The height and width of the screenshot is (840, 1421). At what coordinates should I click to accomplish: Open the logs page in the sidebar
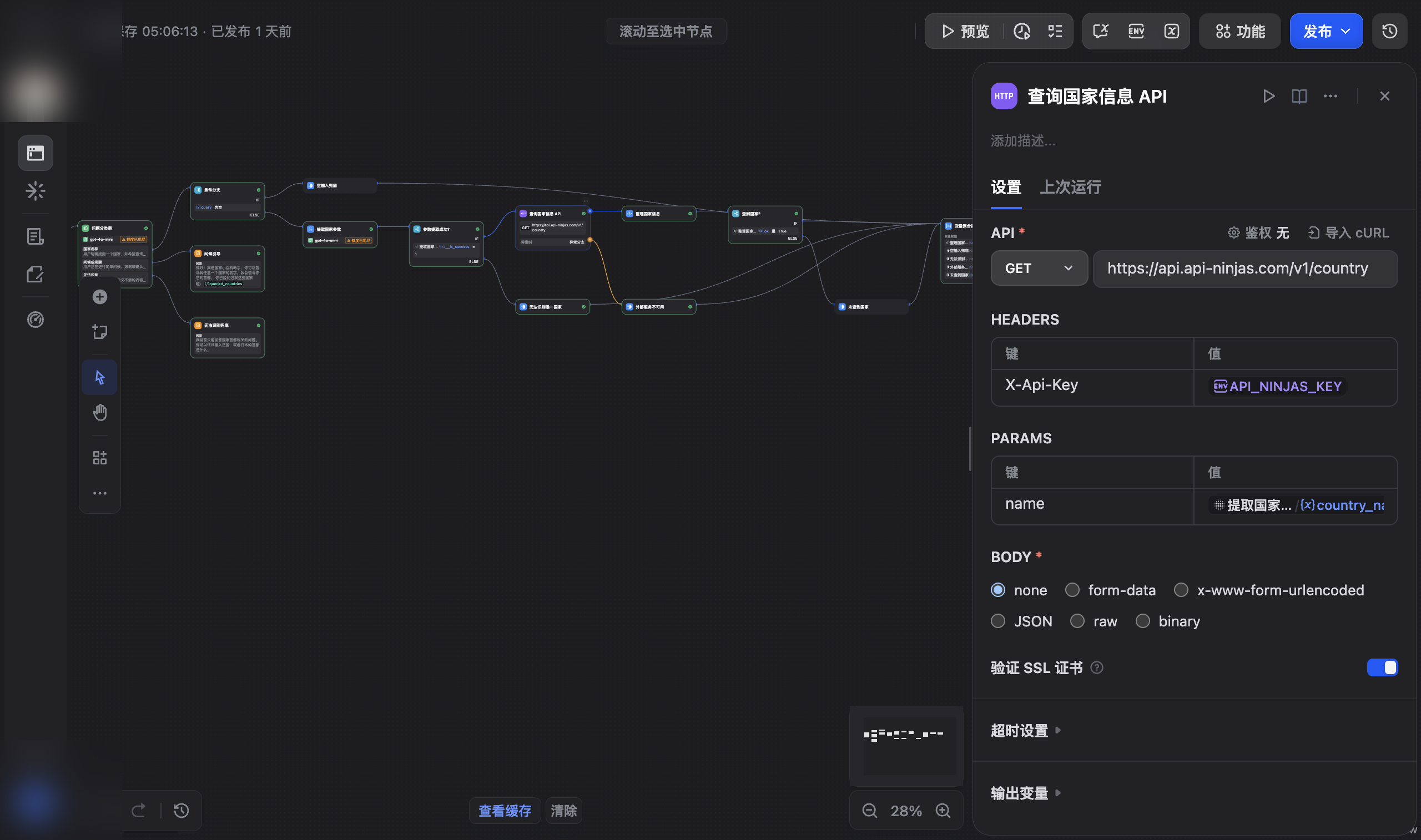pyautogui.click(x=35, y=236)
